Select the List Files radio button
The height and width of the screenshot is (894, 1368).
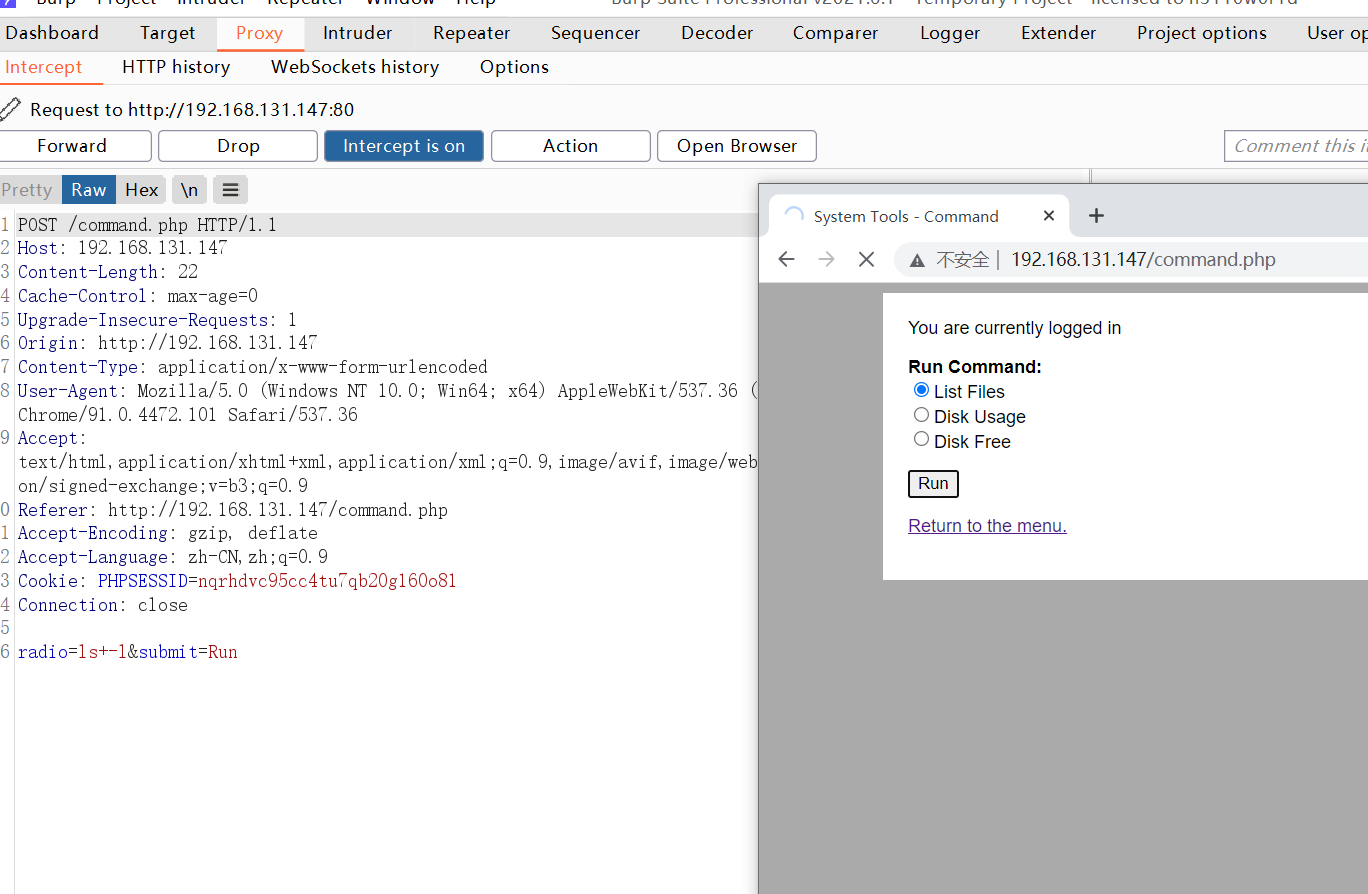point(921,390)
